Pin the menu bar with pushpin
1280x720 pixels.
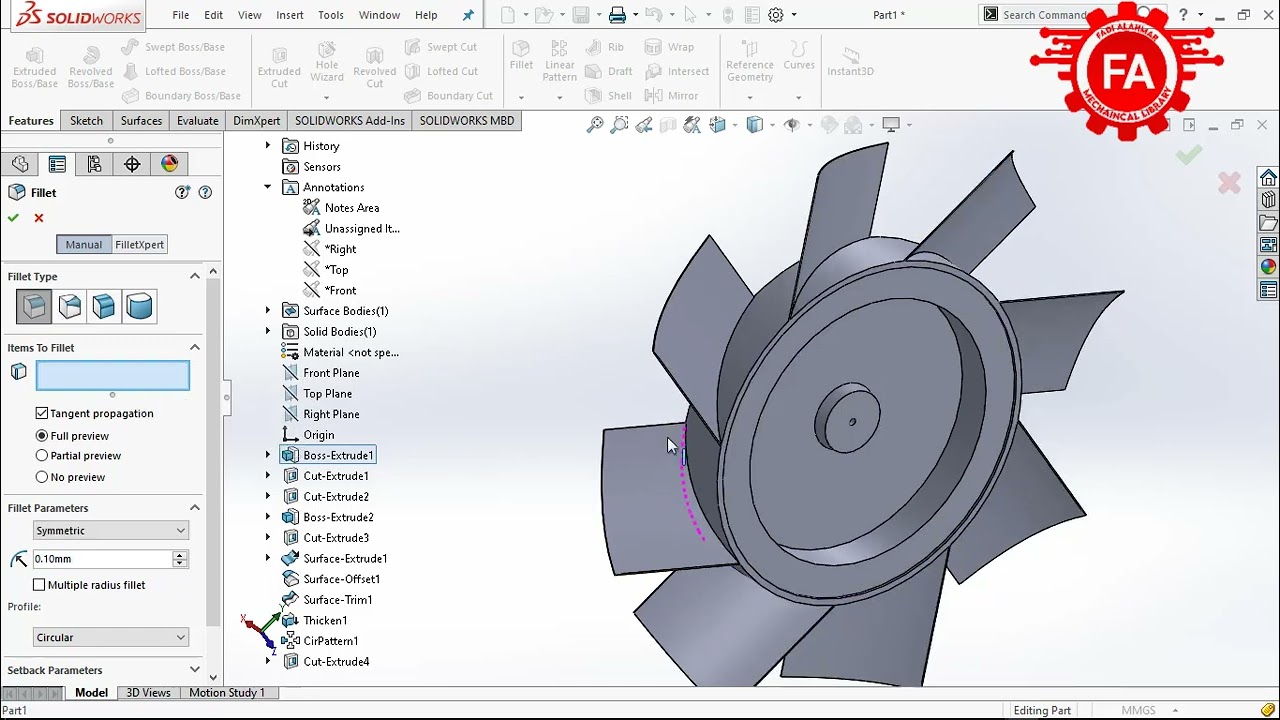click(x=468, y=15)
